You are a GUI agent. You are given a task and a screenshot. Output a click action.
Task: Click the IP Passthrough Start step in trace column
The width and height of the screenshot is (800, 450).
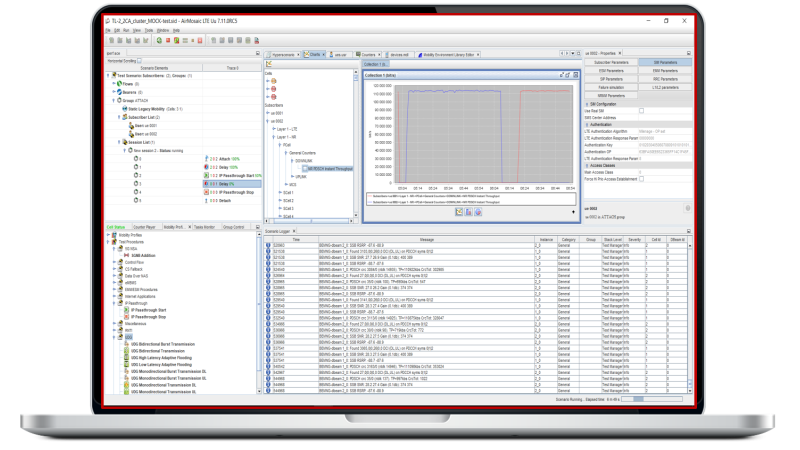[233, 176]
